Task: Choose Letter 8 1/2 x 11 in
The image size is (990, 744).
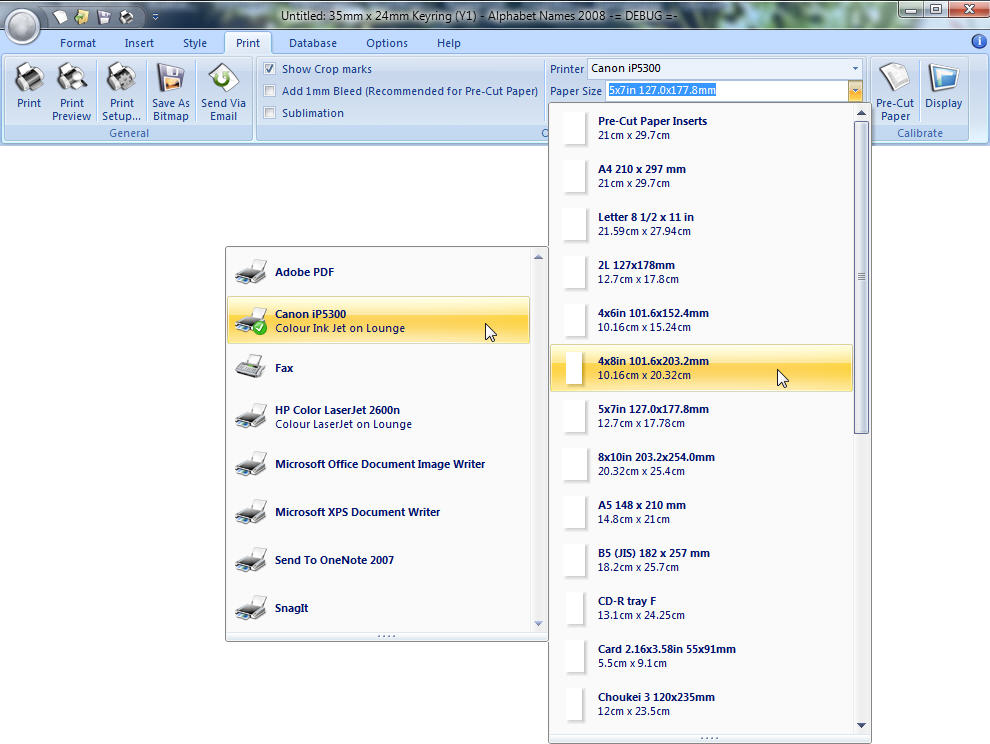Action: [701, 224]
